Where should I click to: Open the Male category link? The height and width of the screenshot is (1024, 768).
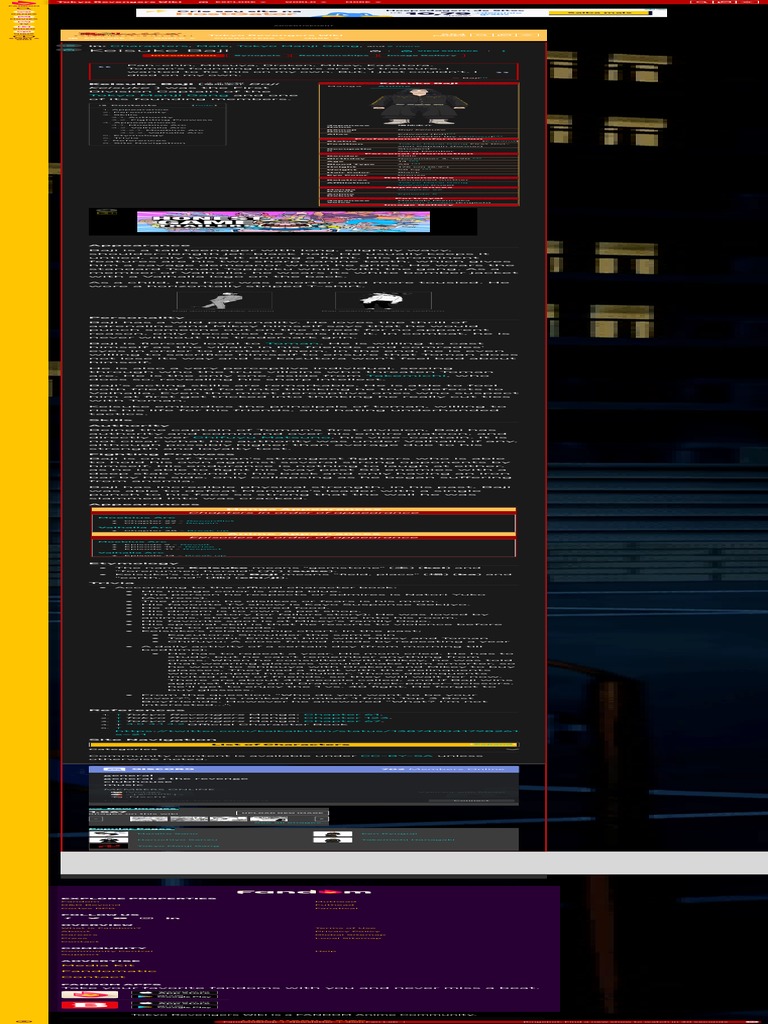[212, 46]
